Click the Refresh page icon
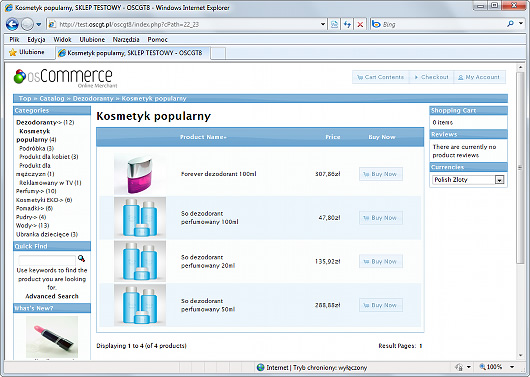This screenshot has height=377, width=530. coord(347,24)
